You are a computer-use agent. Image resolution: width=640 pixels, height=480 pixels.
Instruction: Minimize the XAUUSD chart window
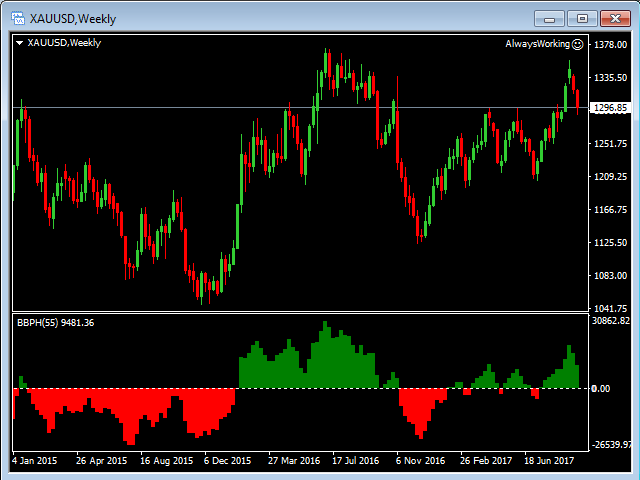pos(548,17)
